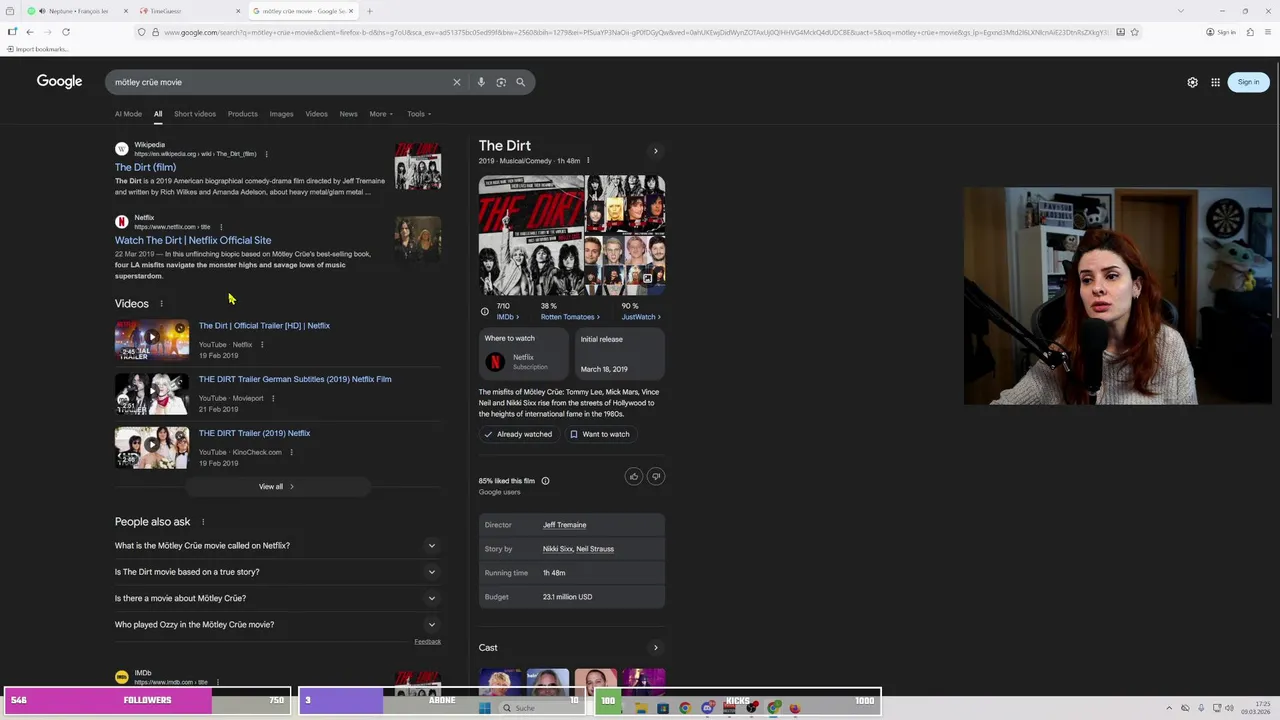The image size is (1280, 720).
Task: Clear the search box with the X icon
Action: pos(457,82)
